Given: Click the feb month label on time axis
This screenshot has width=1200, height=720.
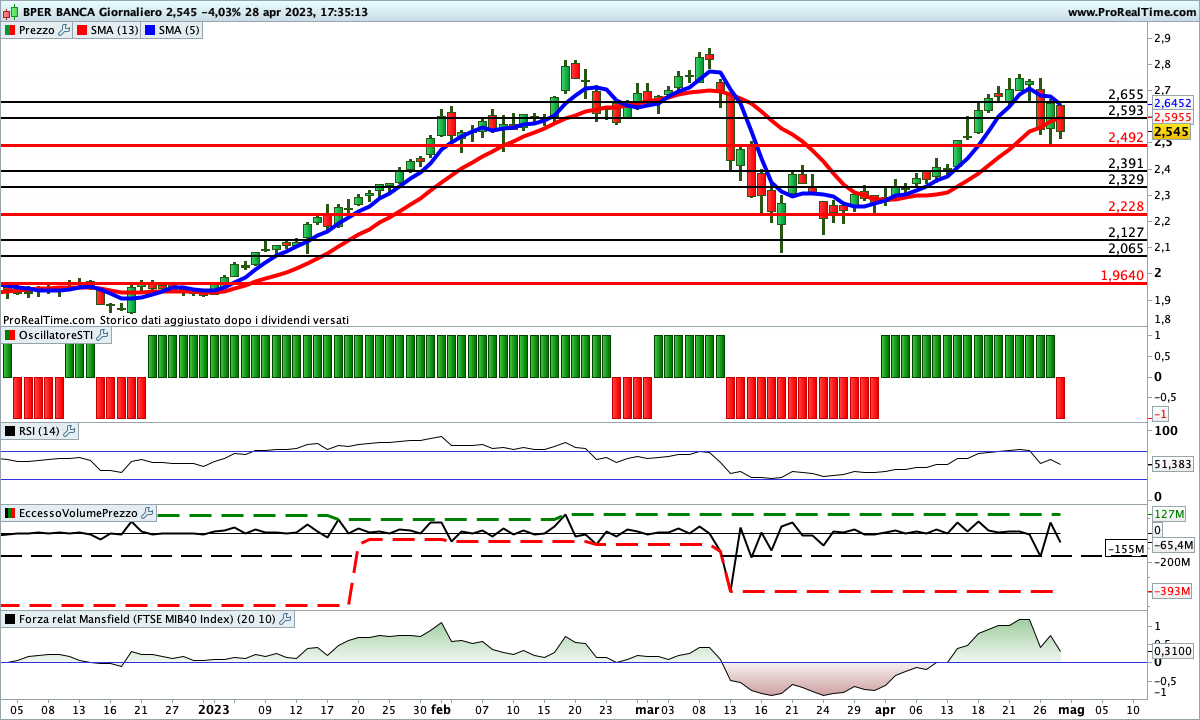Looking at the screenshot, I should coord(441,708).
